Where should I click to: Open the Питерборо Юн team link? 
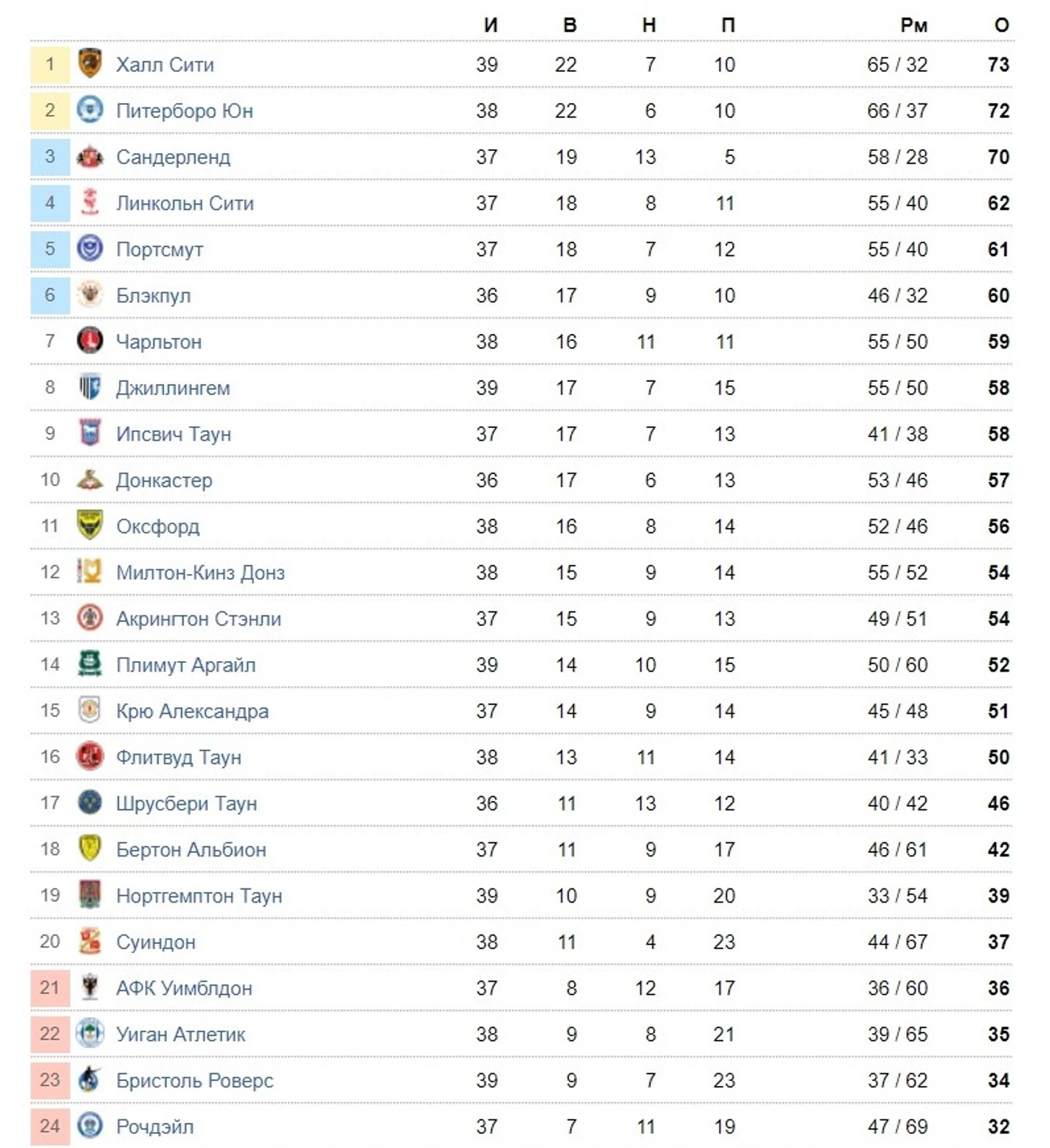[184, 111]
